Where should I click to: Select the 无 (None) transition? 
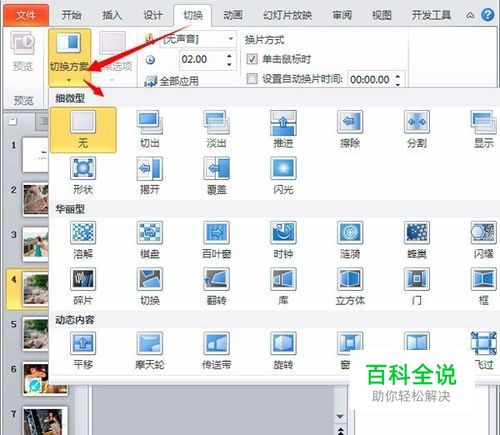(x=83, y=130)
